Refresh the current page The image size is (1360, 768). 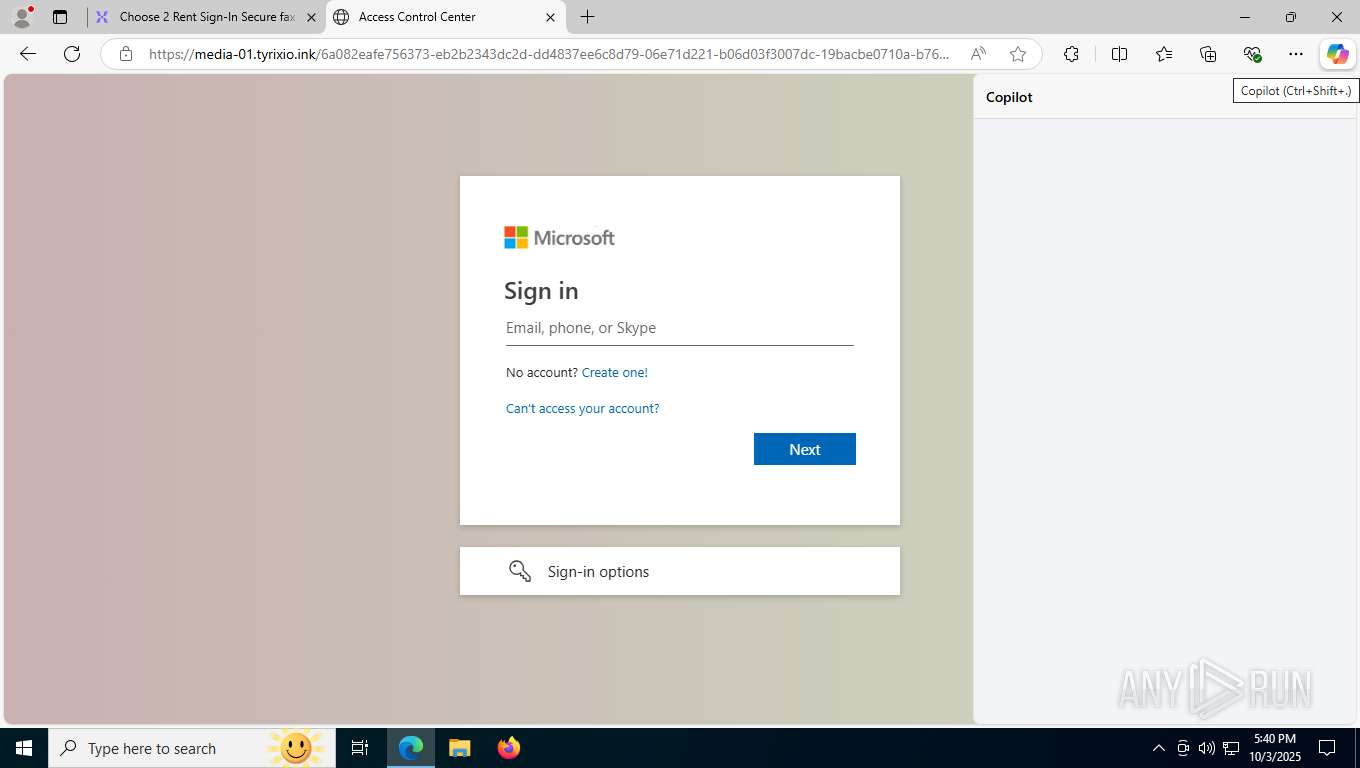point(72,54)
